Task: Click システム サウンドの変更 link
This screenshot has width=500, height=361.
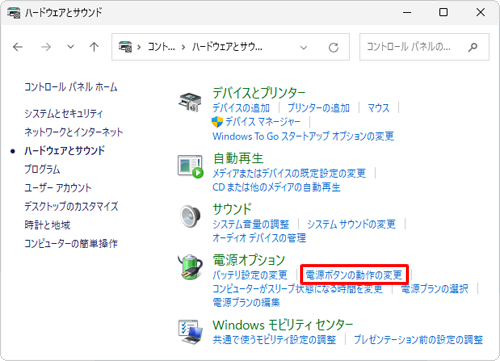Action: pos(351,224)
